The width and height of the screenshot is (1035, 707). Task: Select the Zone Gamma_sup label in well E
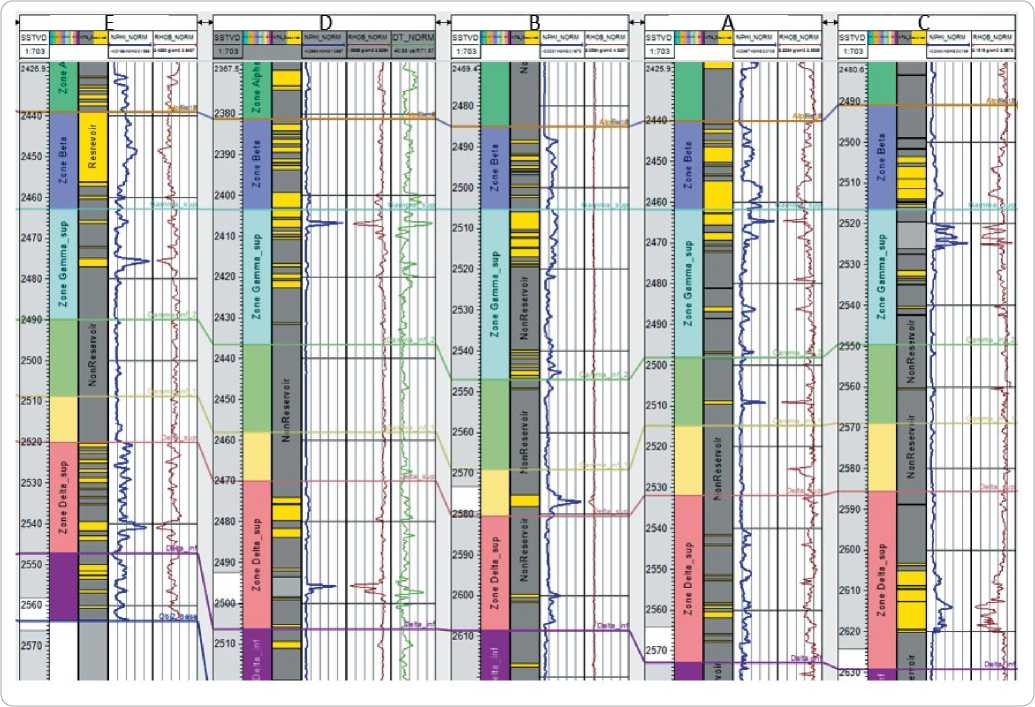tap(63, 263)
